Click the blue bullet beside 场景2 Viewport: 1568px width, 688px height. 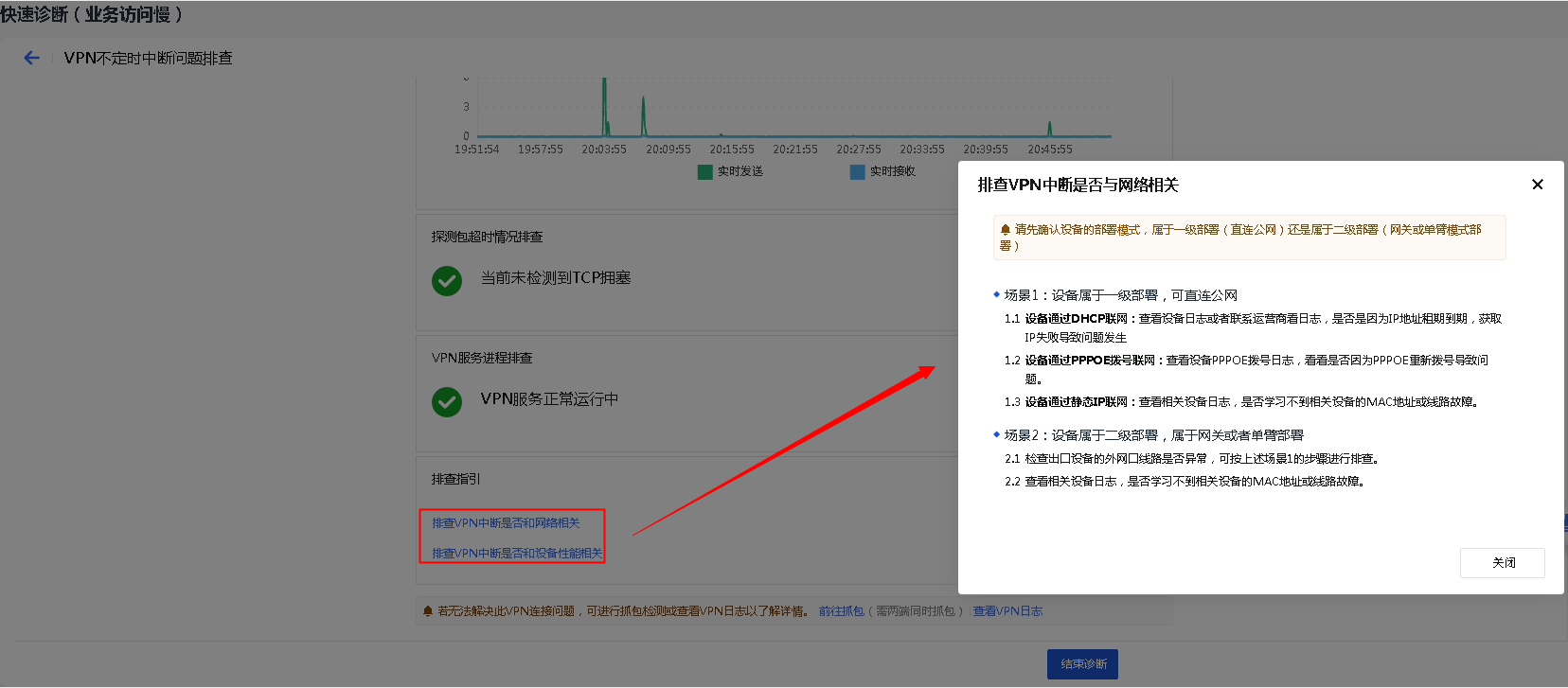pyautogui.click(x=996, y=435)
